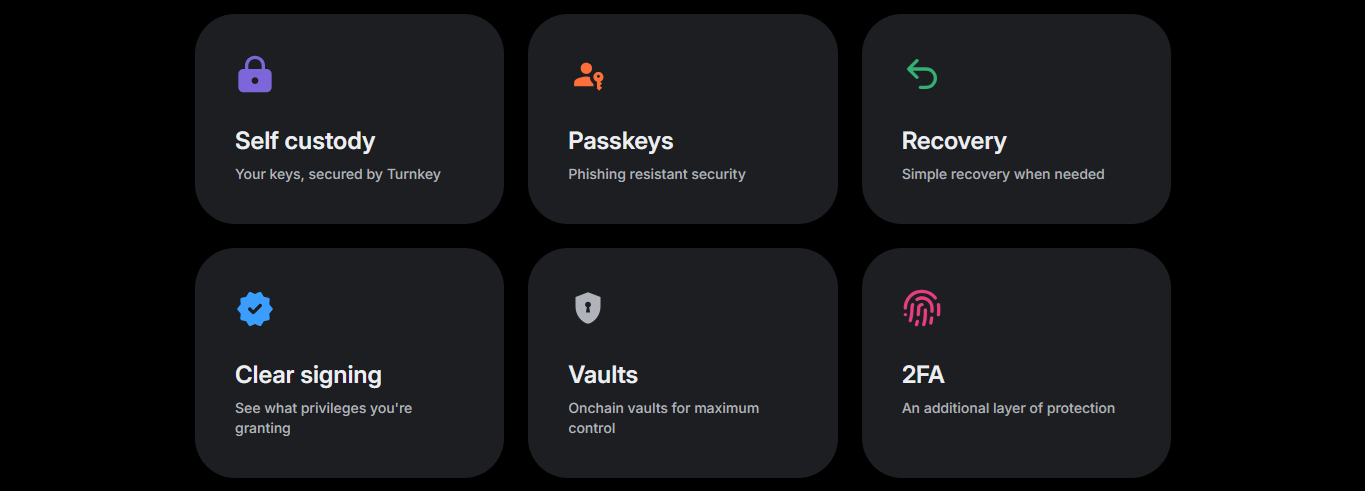
Task: Select the Passkeys heading
Action: pos(621,141)
